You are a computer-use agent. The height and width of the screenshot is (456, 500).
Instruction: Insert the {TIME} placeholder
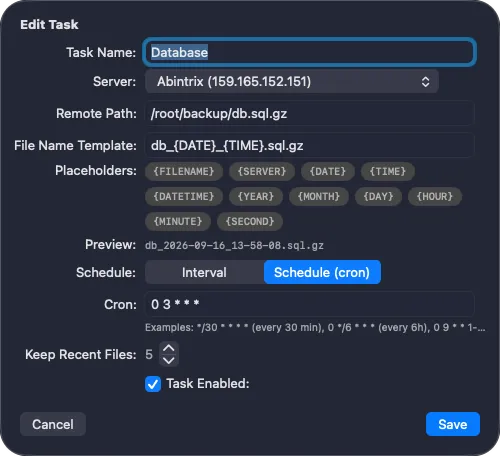click(388, 171)
